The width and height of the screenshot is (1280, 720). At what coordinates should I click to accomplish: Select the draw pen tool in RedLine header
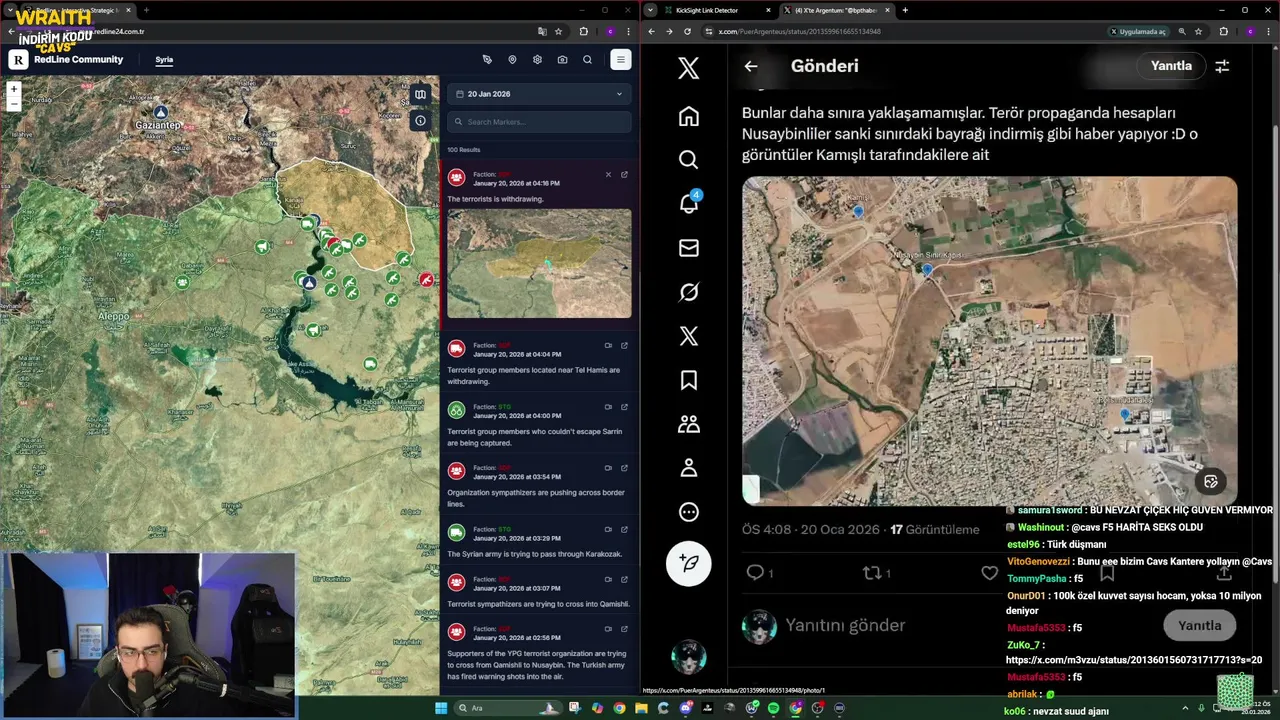tap(487, 60)
